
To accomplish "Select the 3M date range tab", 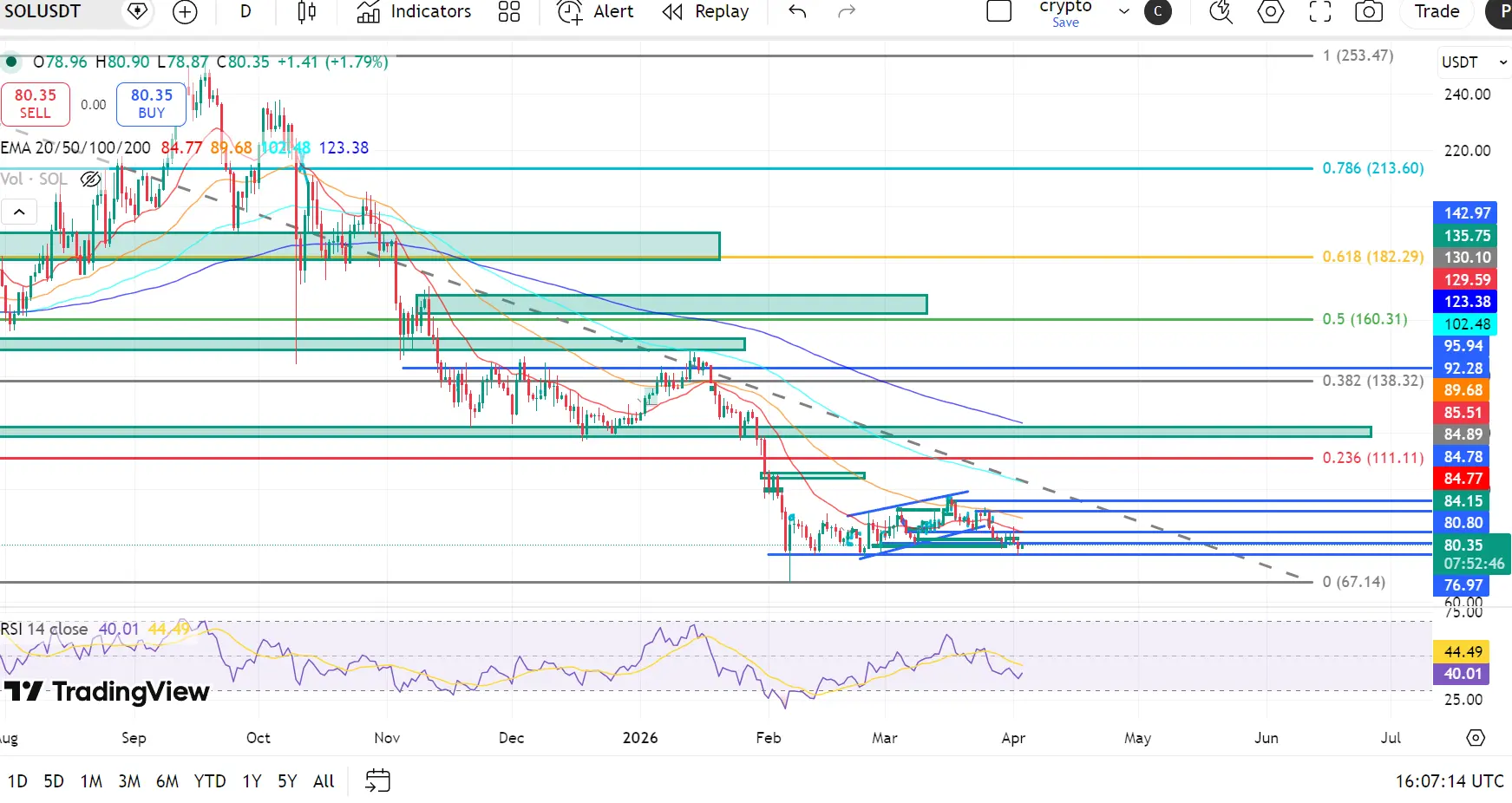I will 129,781.
